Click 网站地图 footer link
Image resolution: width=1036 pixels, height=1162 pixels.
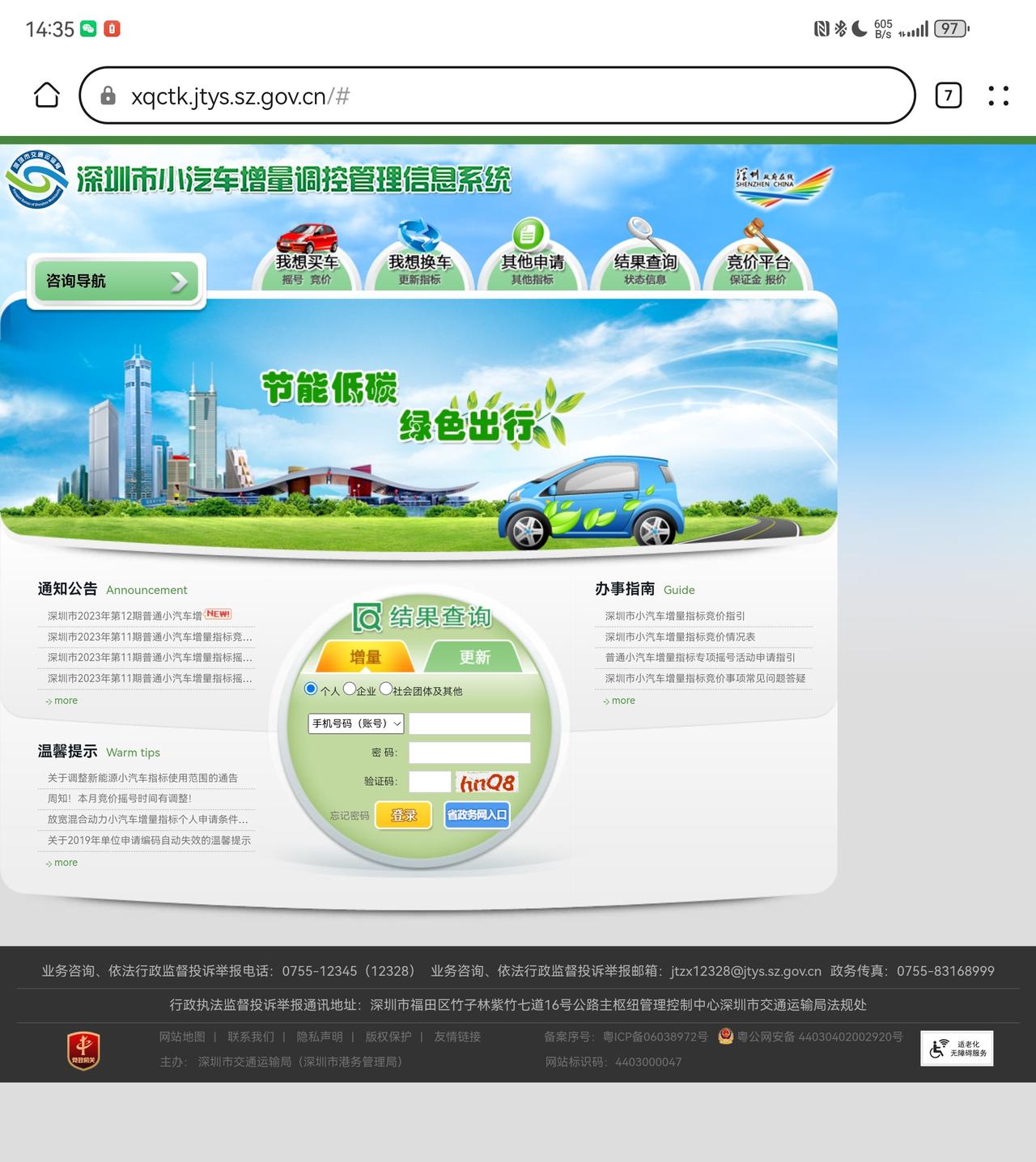coord(182,1037)
